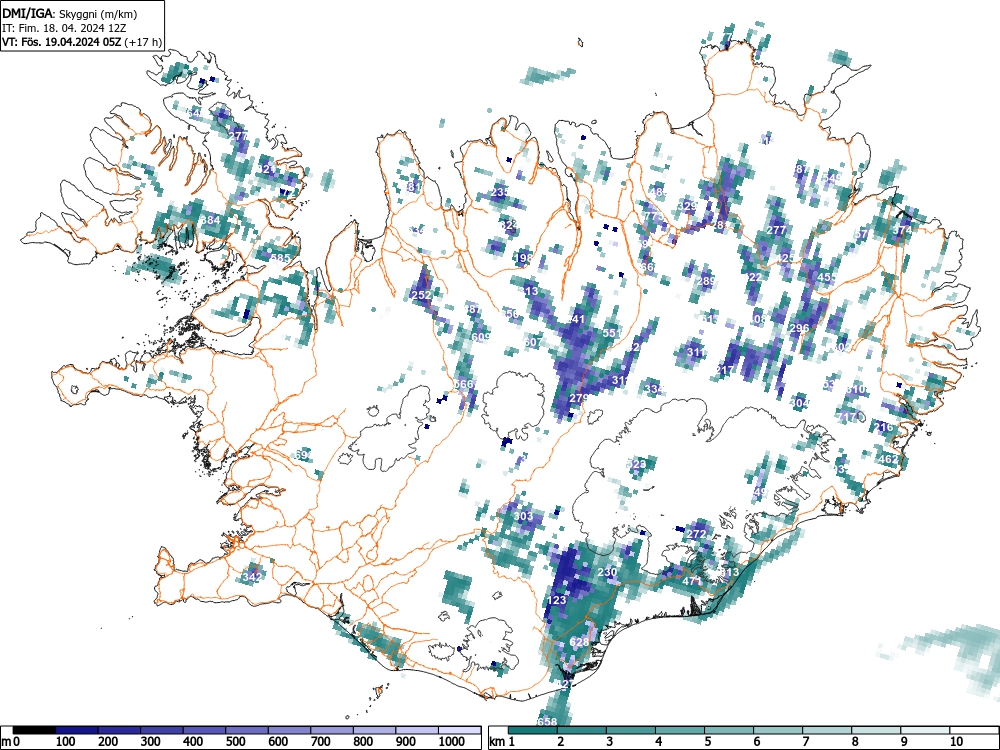Click the visibility value "329" on the map
The image size is (1000, 750).
coord(687,206)
